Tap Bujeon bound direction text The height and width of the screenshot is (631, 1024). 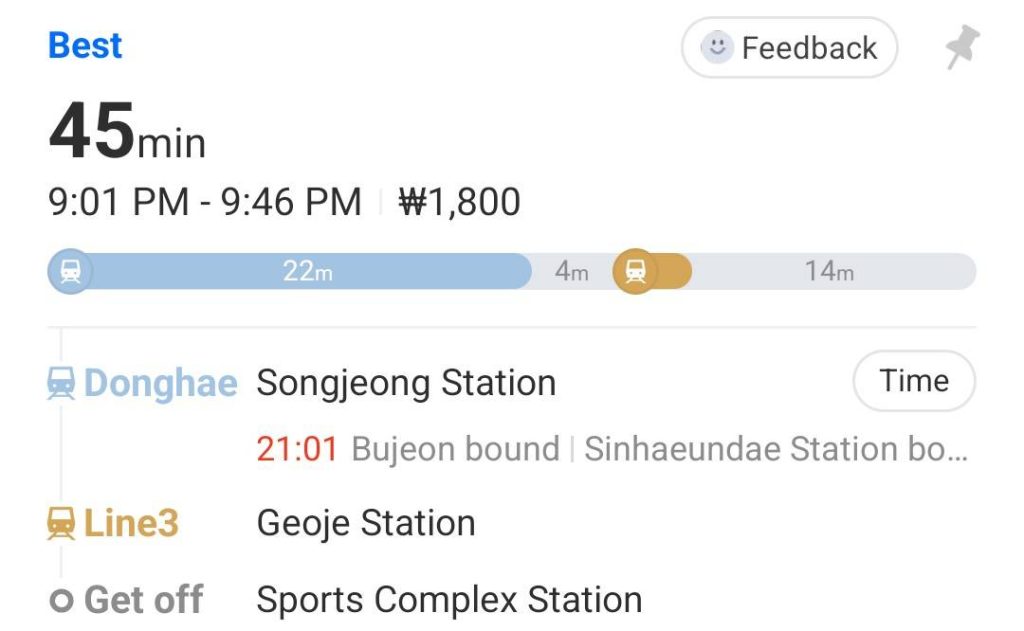point(455,449)
